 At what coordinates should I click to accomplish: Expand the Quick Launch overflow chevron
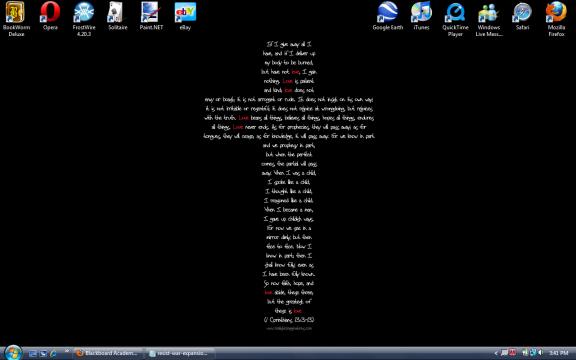67,351
